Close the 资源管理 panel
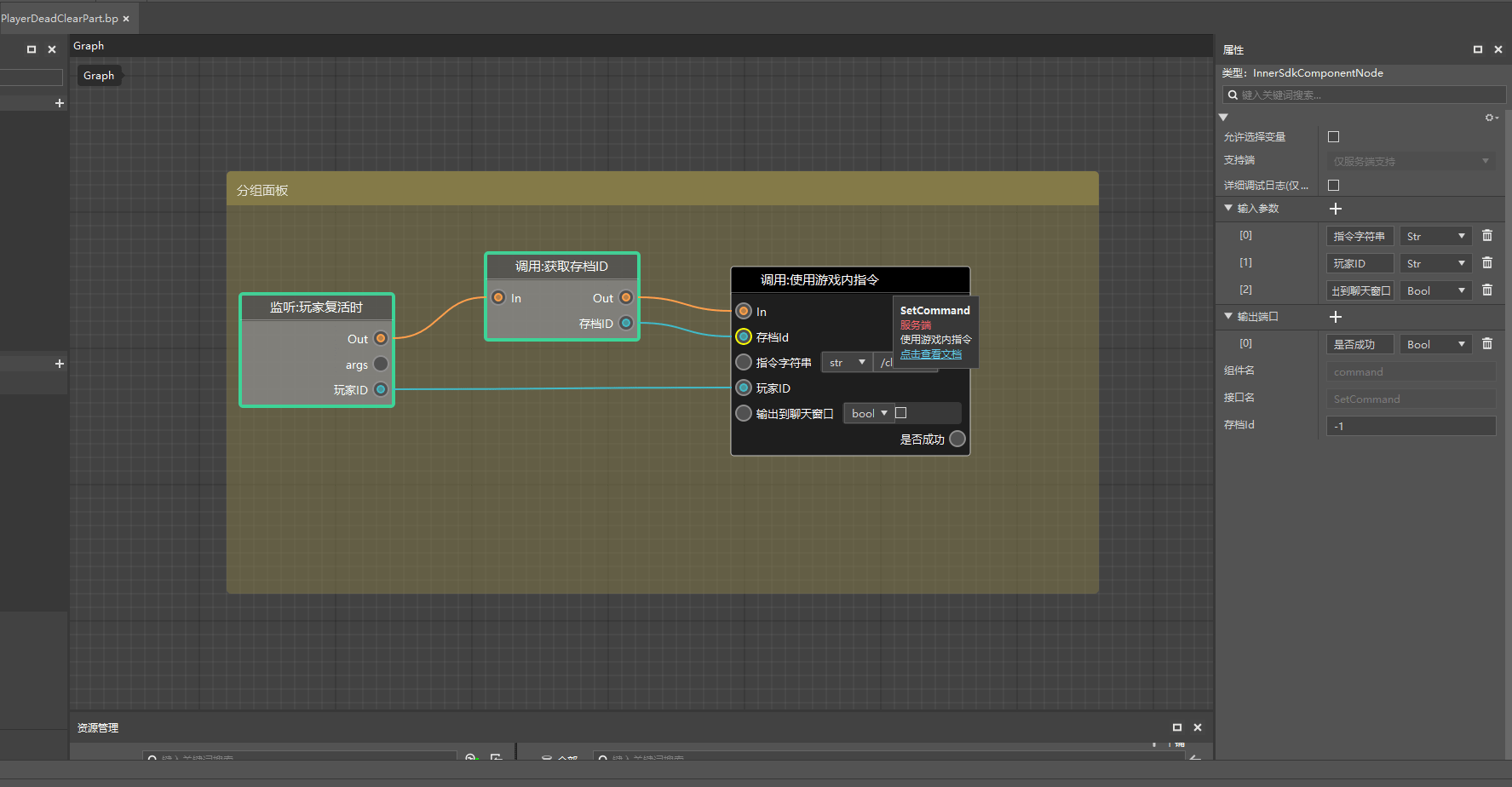 [x=1198, y=727]
